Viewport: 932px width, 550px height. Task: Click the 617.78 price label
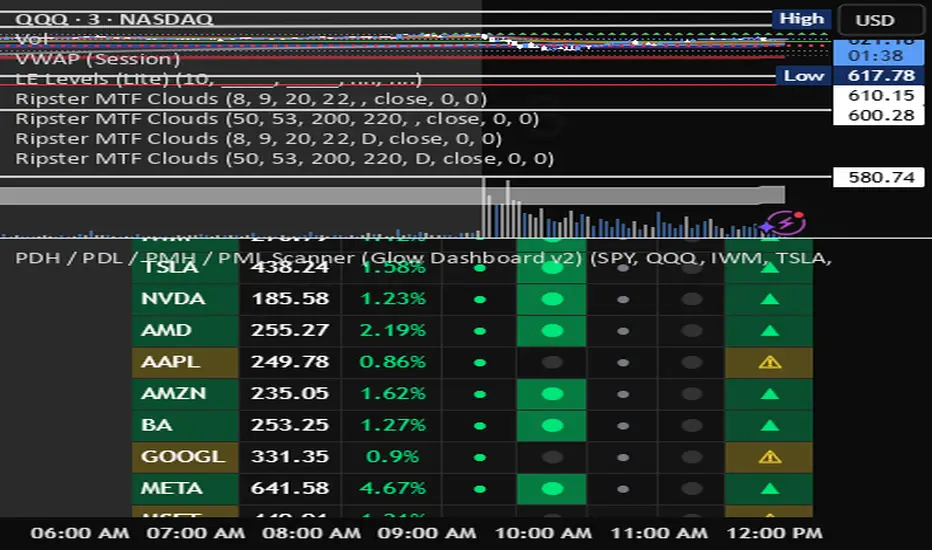click(880, 76)
